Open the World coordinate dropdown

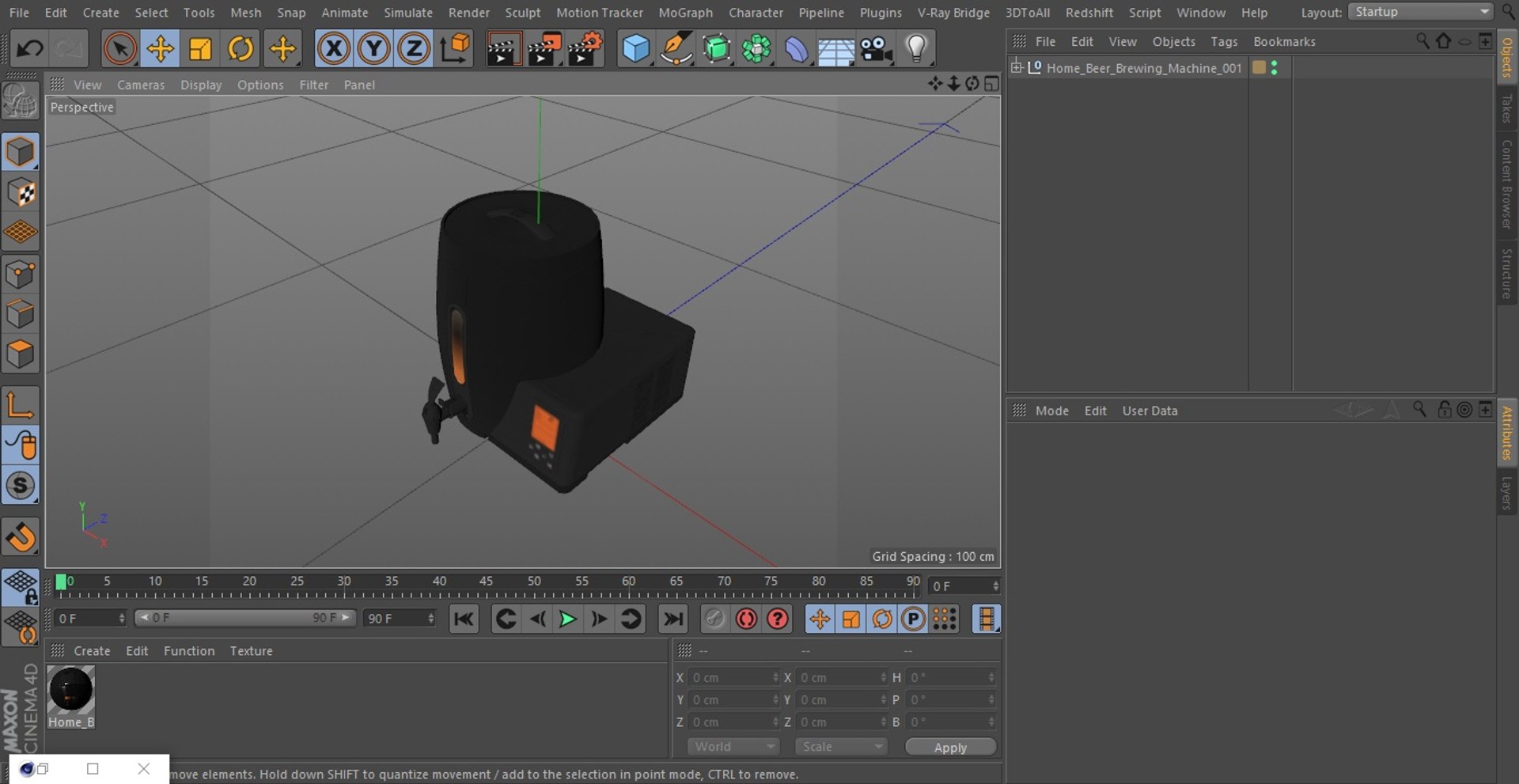click(733, 747)
